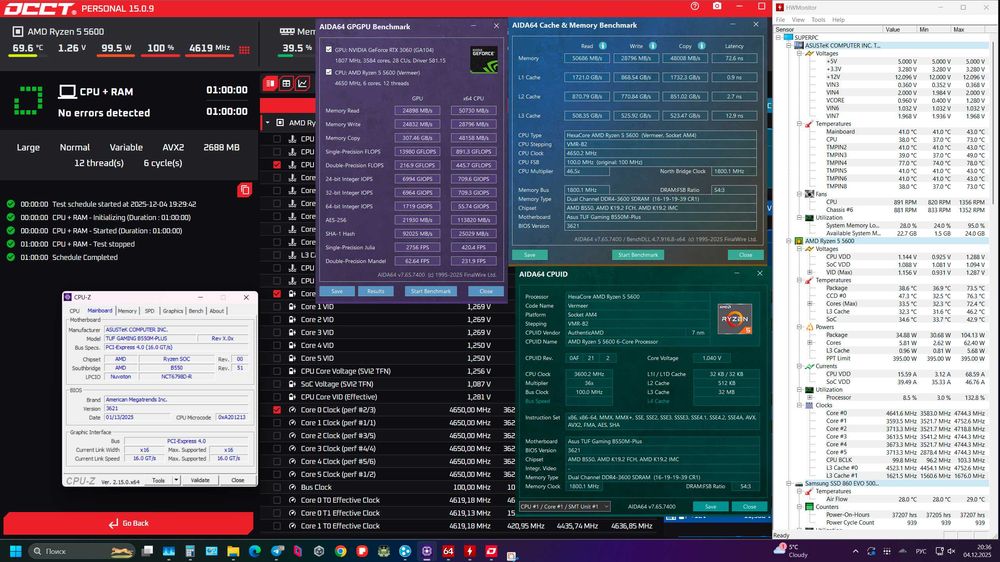1000x562 pixels.
Task: Click Start Benchmark in GPGPU Benchmark window
Action: point(430,291)
